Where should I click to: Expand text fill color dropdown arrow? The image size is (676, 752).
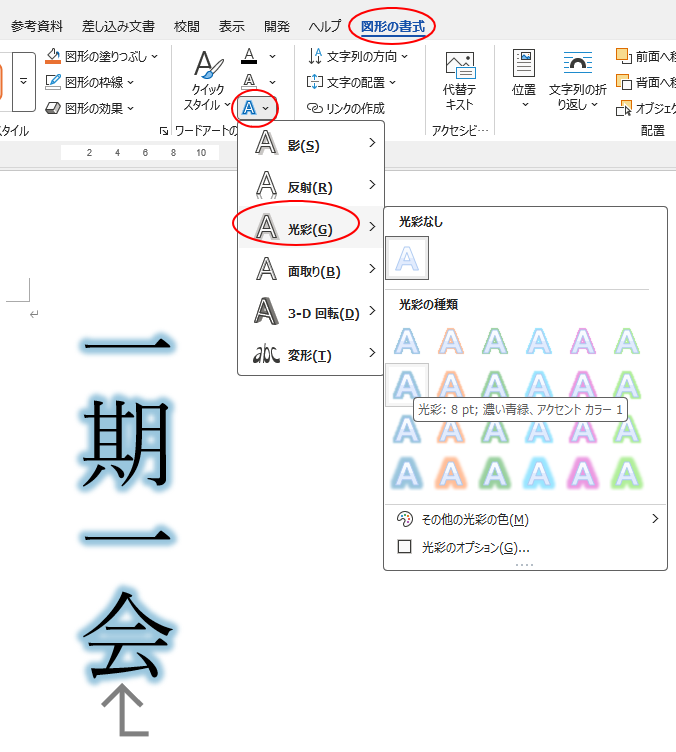pos(272,57)
